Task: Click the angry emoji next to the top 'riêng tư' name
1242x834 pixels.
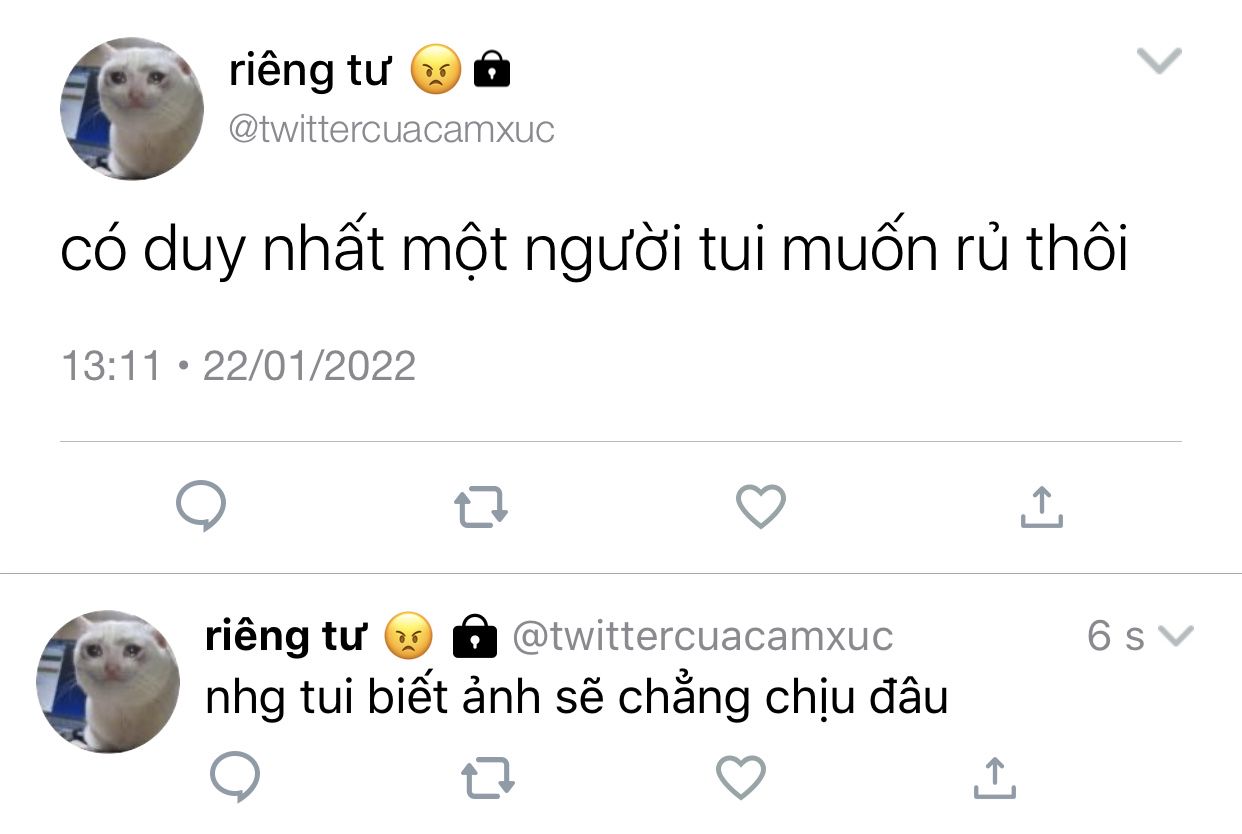Action: 436,72
